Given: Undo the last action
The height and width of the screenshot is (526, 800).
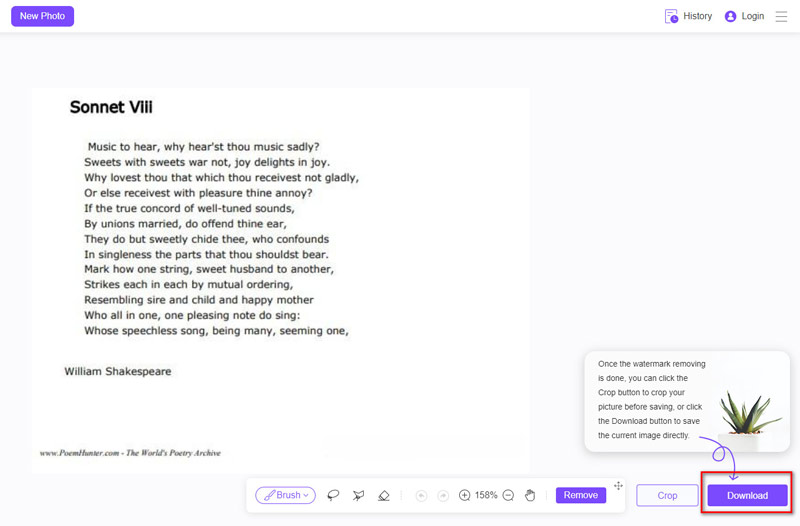Looking at the screenshot, I should pyautogui.click(x=421, y=495).
